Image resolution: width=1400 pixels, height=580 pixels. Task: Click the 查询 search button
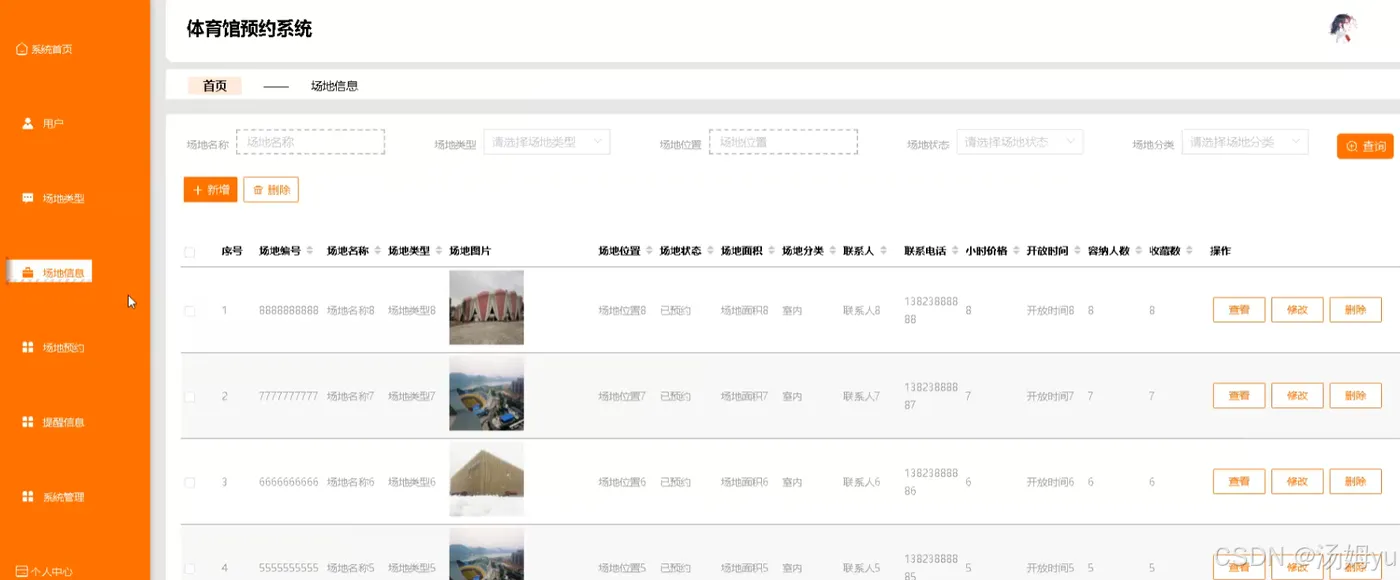pos(1365,146)
